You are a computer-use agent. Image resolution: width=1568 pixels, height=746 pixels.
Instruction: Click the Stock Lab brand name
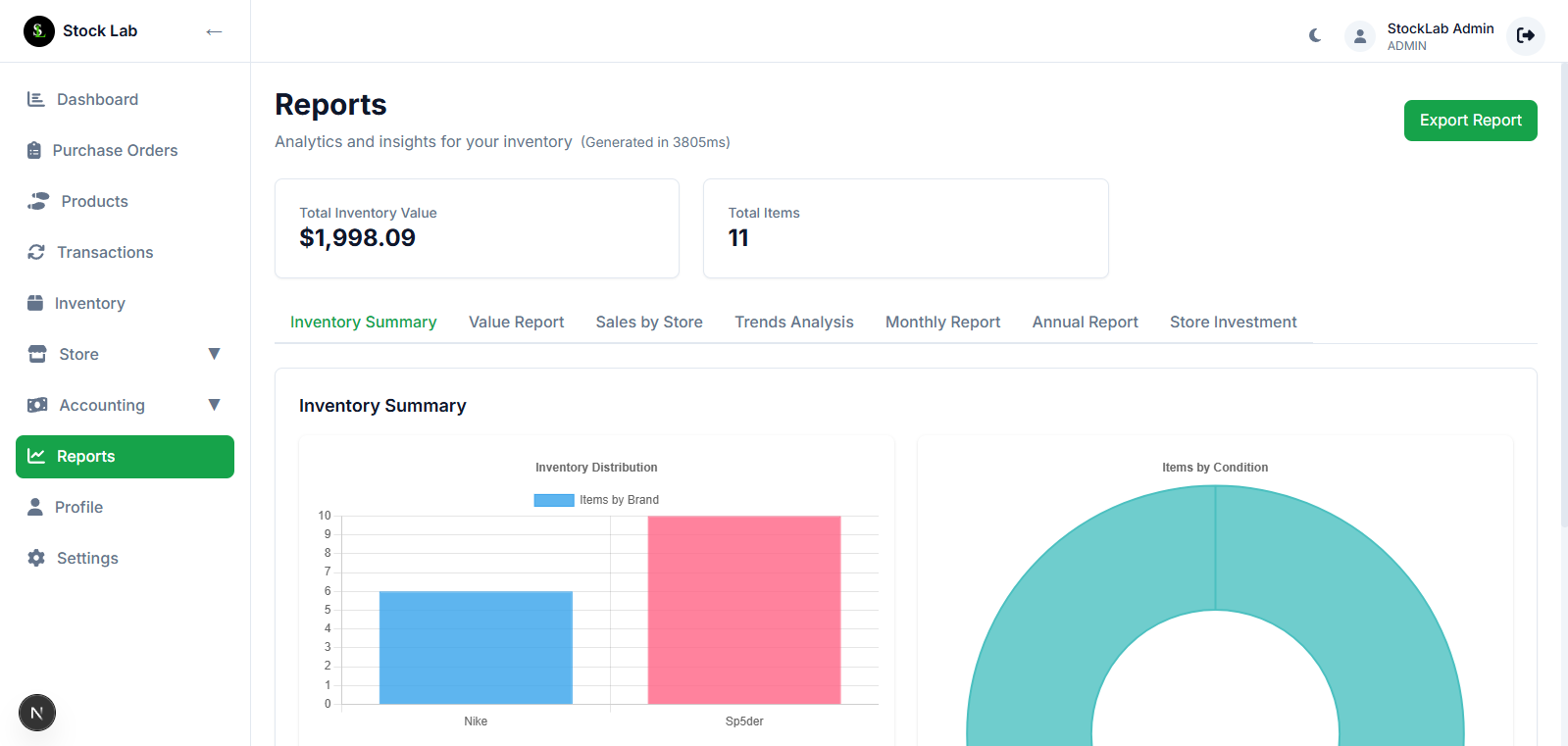point(100,31)
